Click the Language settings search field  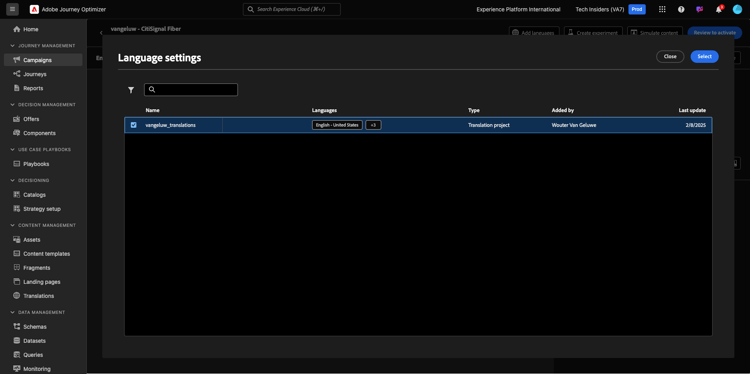click(x=191, y=89)
